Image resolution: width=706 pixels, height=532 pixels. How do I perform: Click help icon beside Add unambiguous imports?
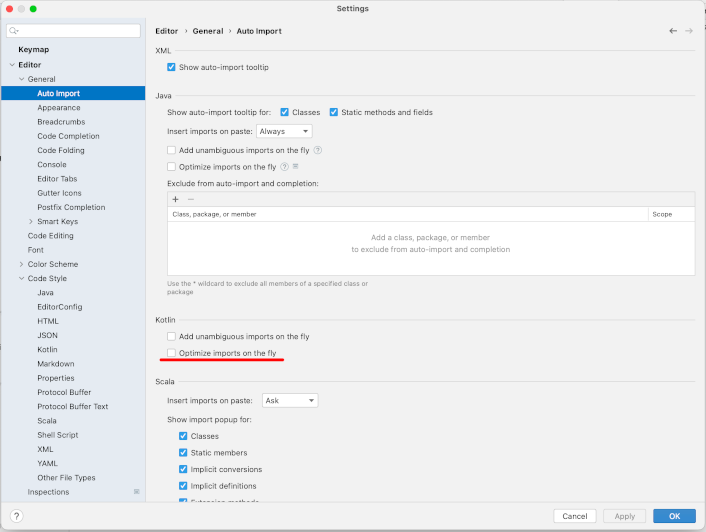[318, 150]
